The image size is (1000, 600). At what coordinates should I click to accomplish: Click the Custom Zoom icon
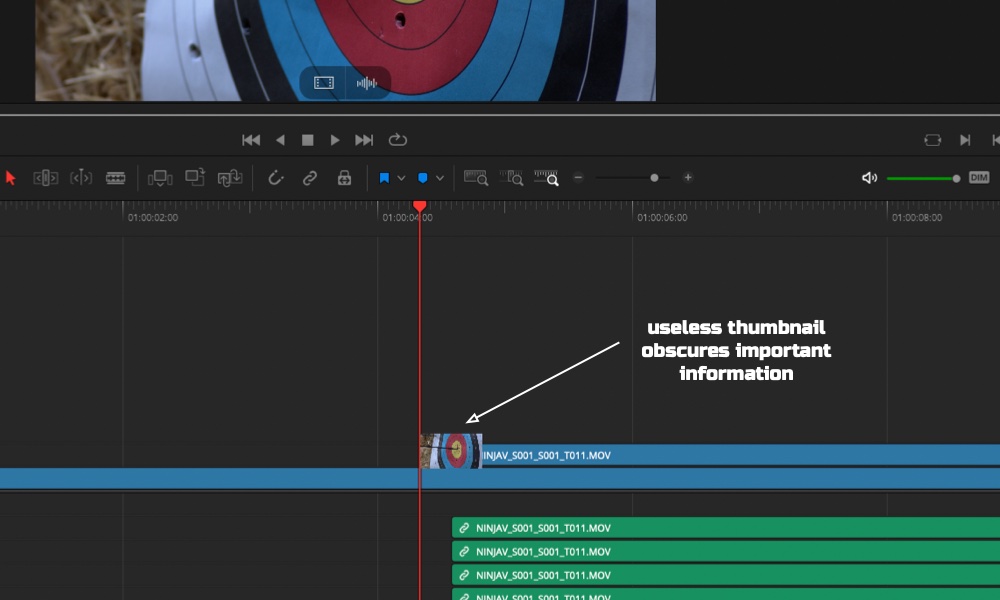546,178
